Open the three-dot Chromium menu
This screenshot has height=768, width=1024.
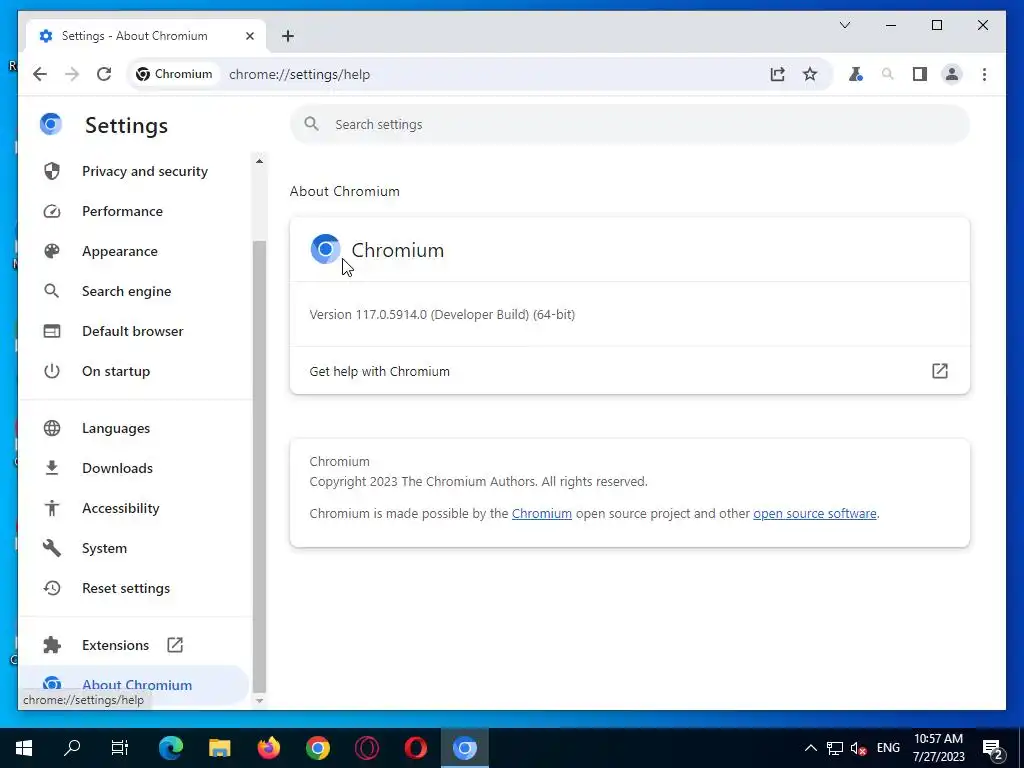click(984, 74)
